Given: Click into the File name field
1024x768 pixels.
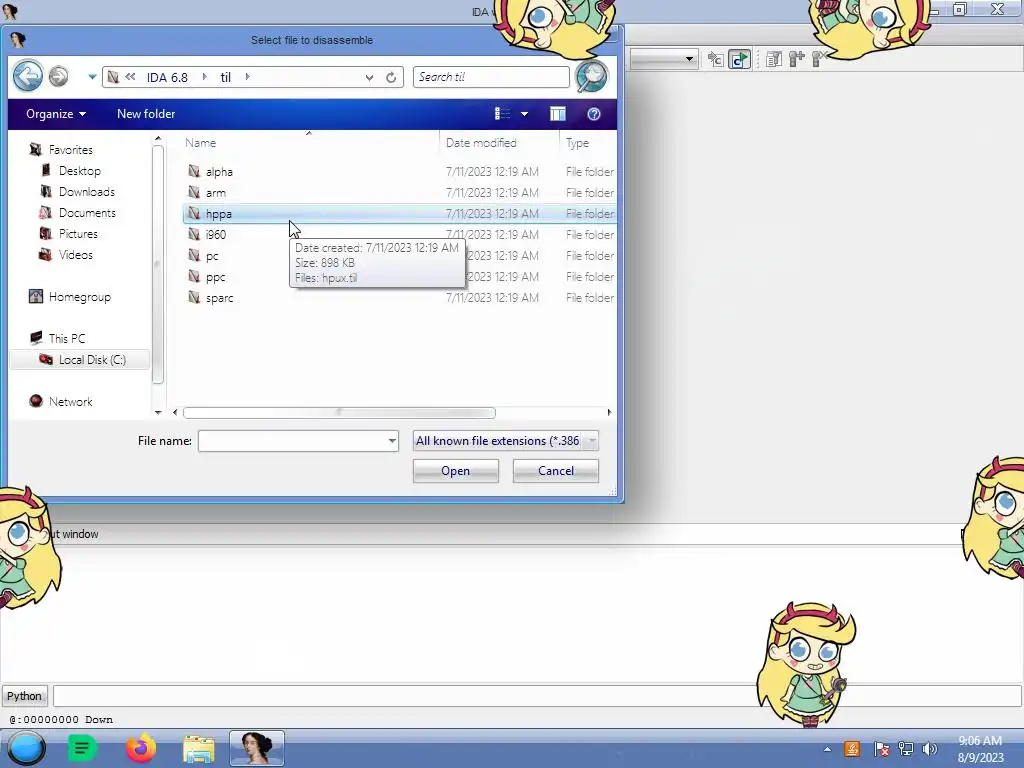Looking at the screenshot, I should click(293, 441).
